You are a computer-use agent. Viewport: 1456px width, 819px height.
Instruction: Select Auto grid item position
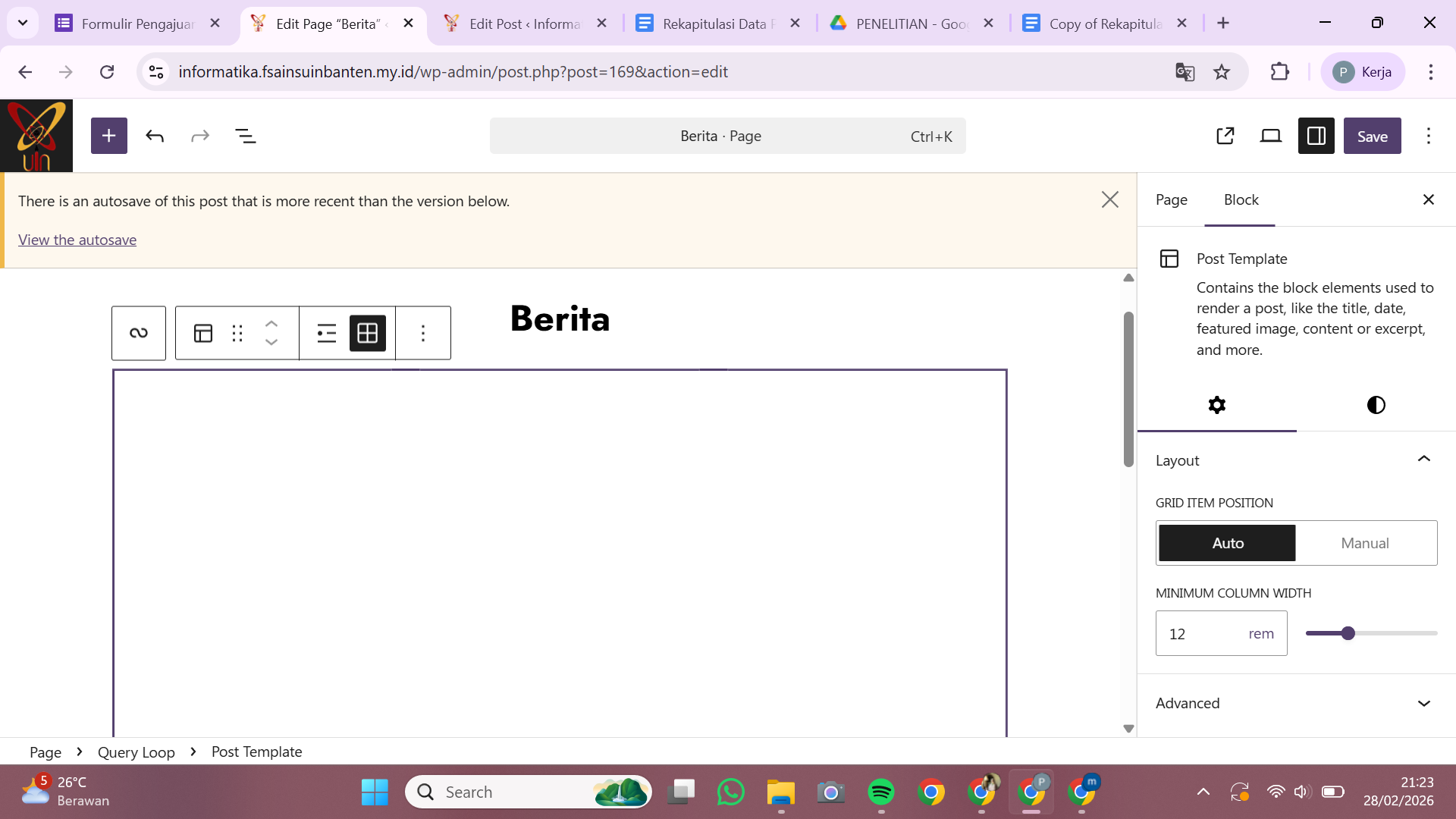pyautogui.click(x=1227, y=543)
